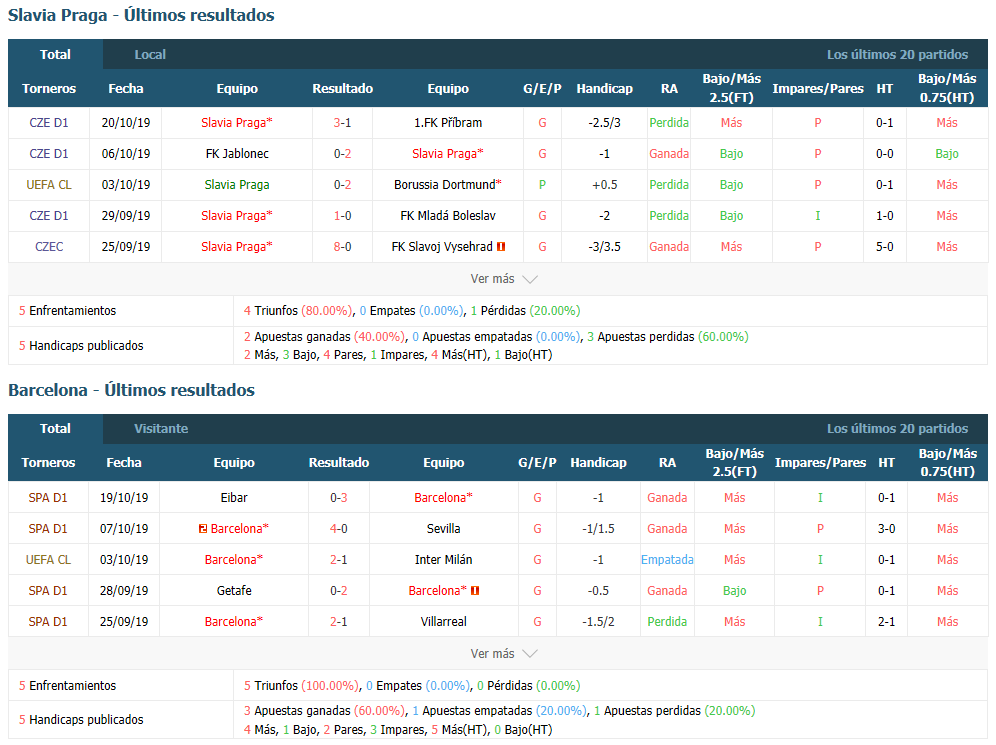Click the handicap value +0.5
996x745 pixels.
coord(605,185)
